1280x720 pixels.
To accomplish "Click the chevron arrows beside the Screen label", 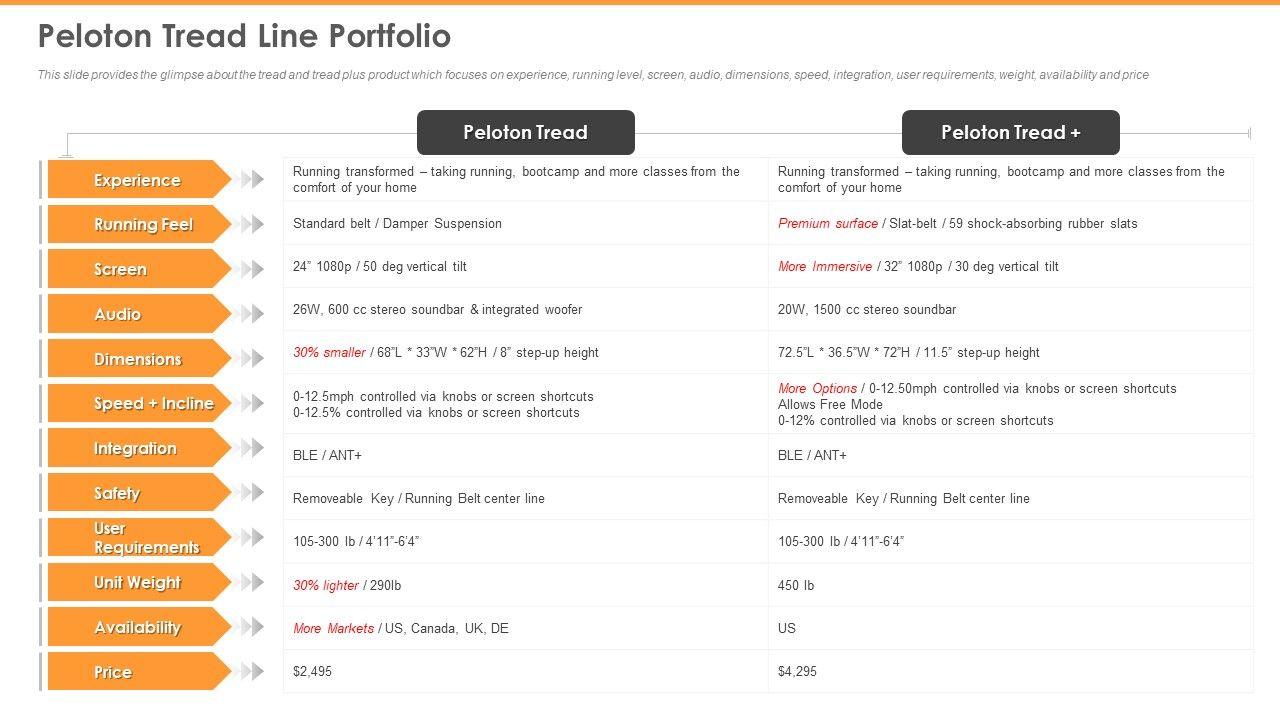I will [x=252, y=269].
